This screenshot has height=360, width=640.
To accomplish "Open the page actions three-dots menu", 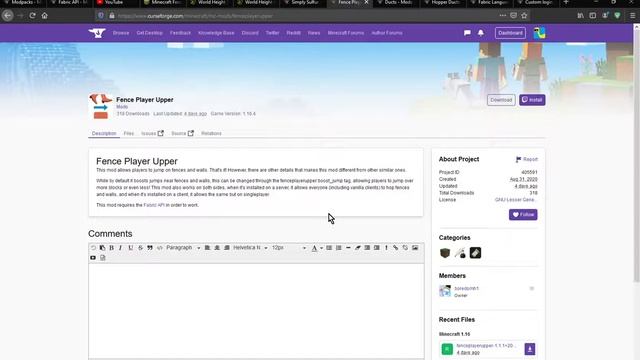I will click(502, 16).
